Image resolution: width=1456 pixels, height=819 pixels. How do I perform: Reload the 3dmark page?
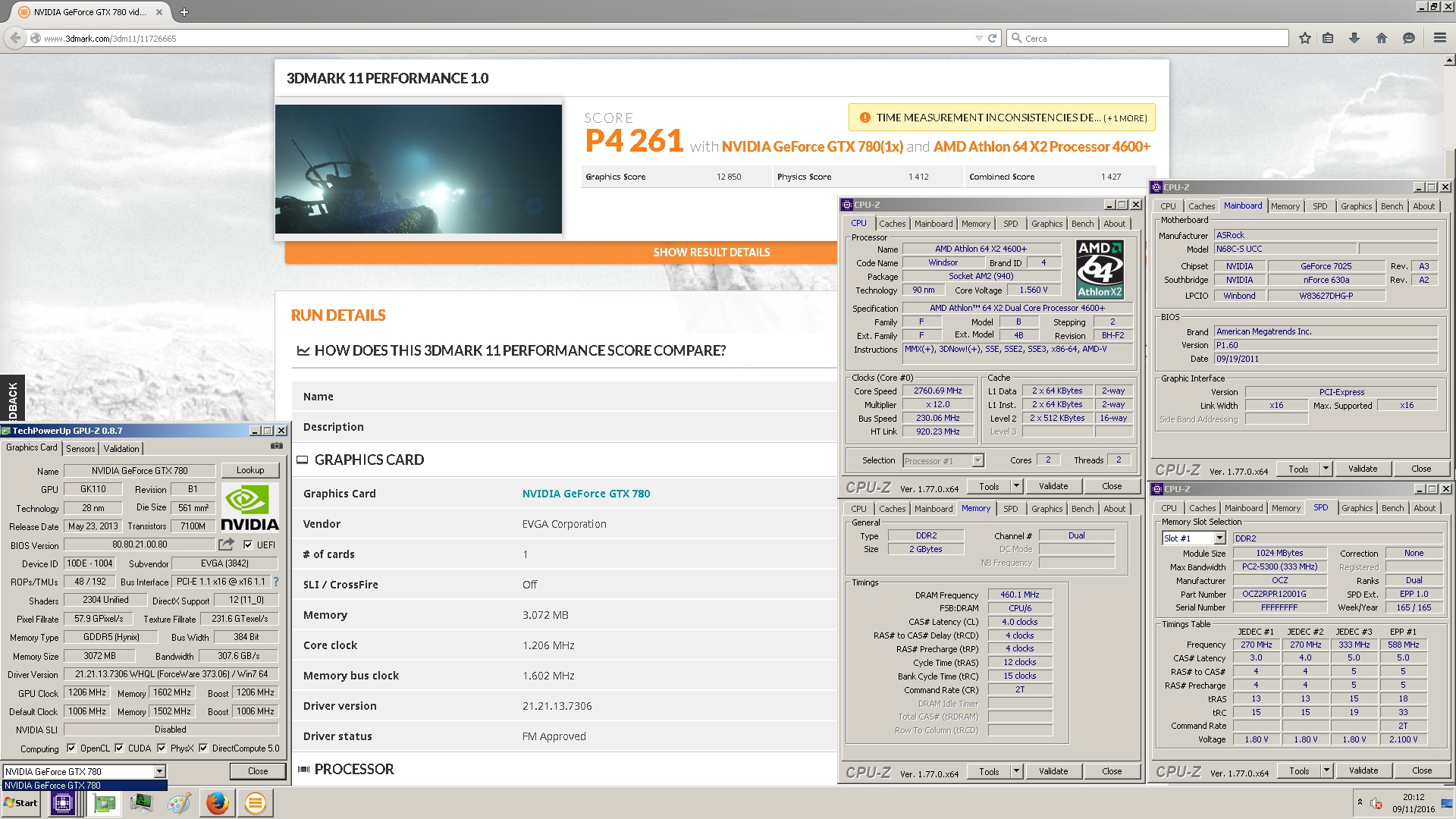click(x=992, y=38)
